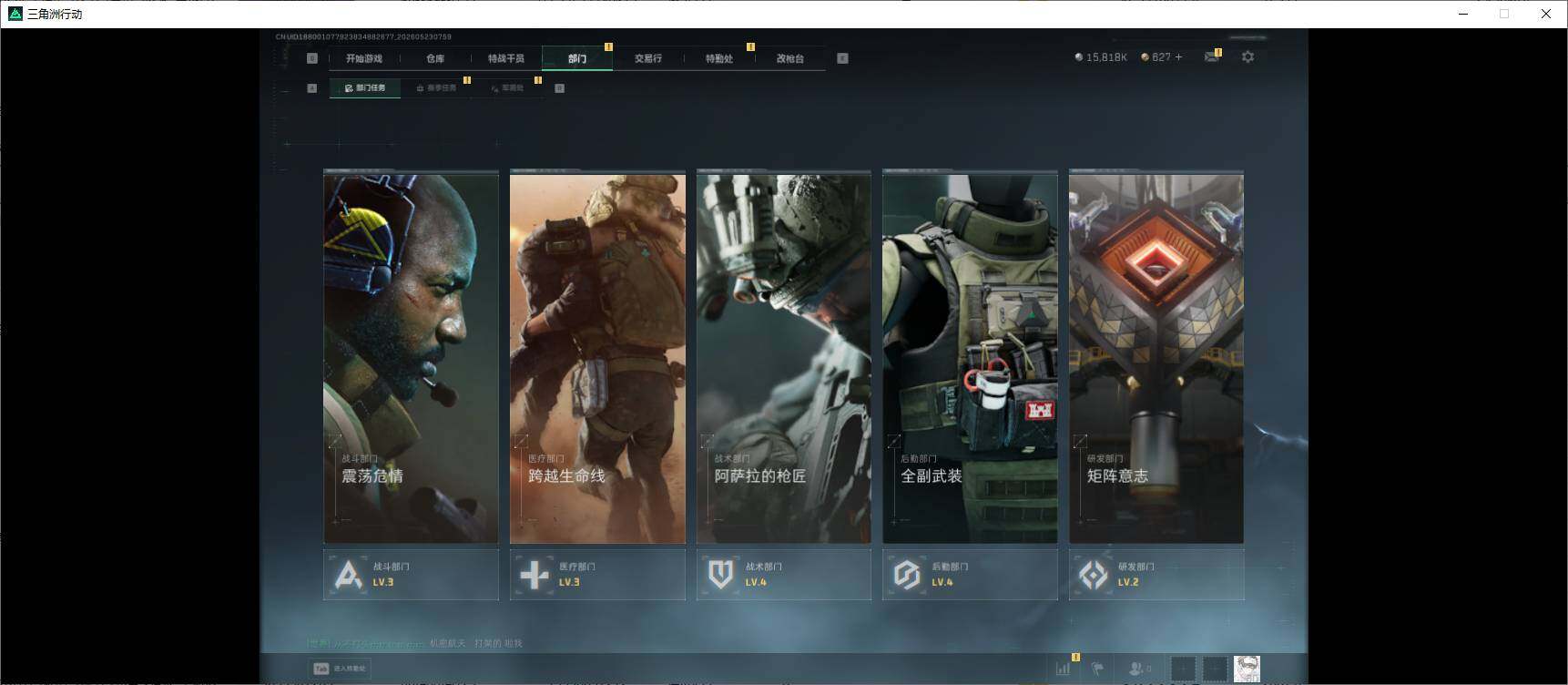Click the gold coin icon next to 627
The image size is (1568, 685).
tap(1145, 57)
